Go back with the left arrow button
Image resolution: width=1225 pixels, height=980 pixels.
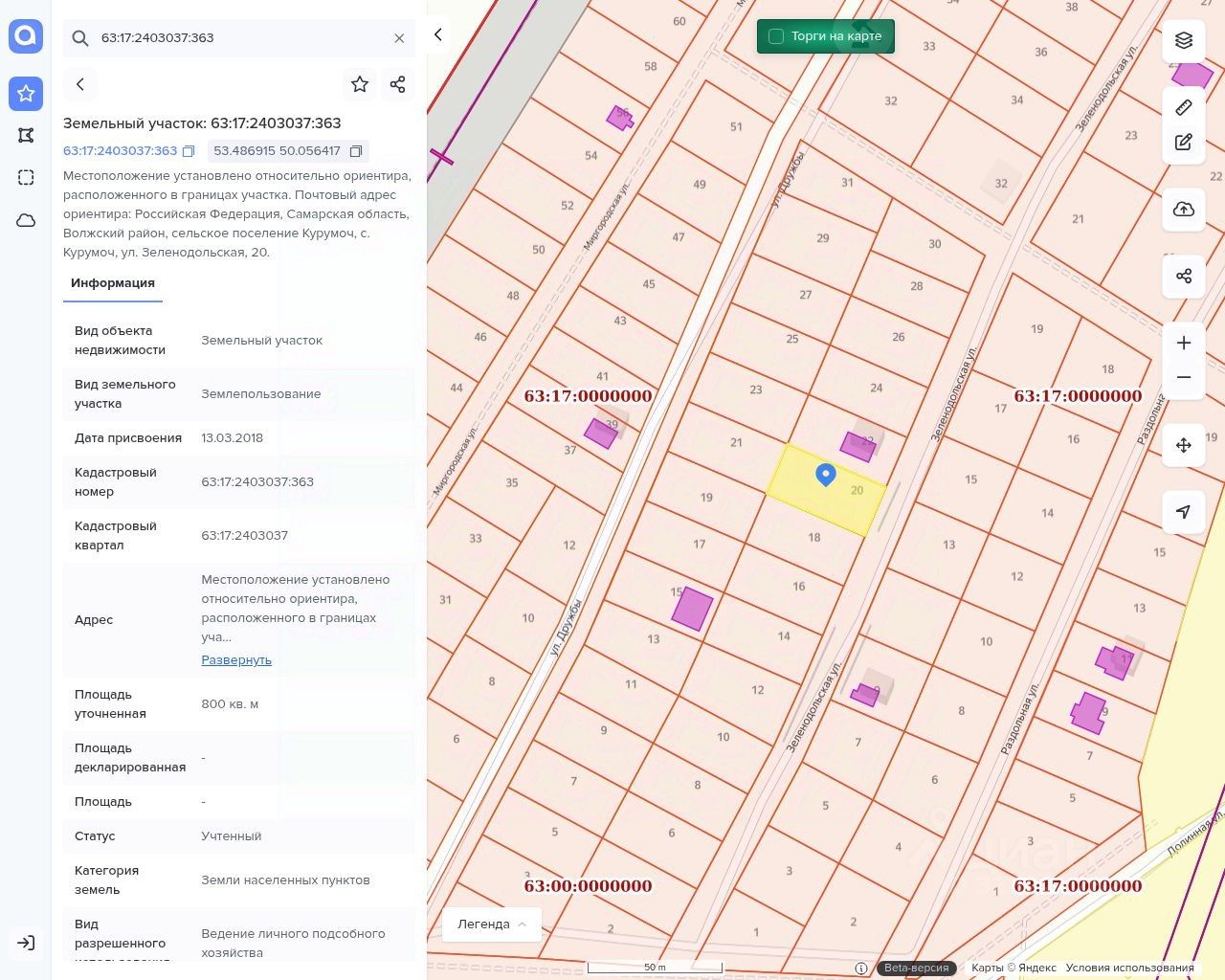[x=80, y=84]
